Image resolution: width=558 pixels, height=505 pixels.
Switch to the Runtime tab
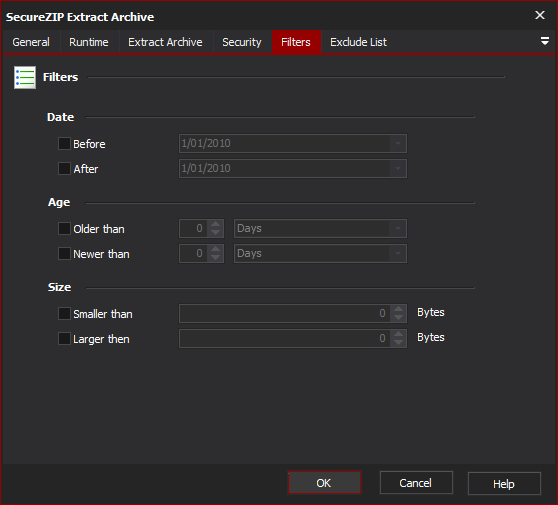[89, 42]
